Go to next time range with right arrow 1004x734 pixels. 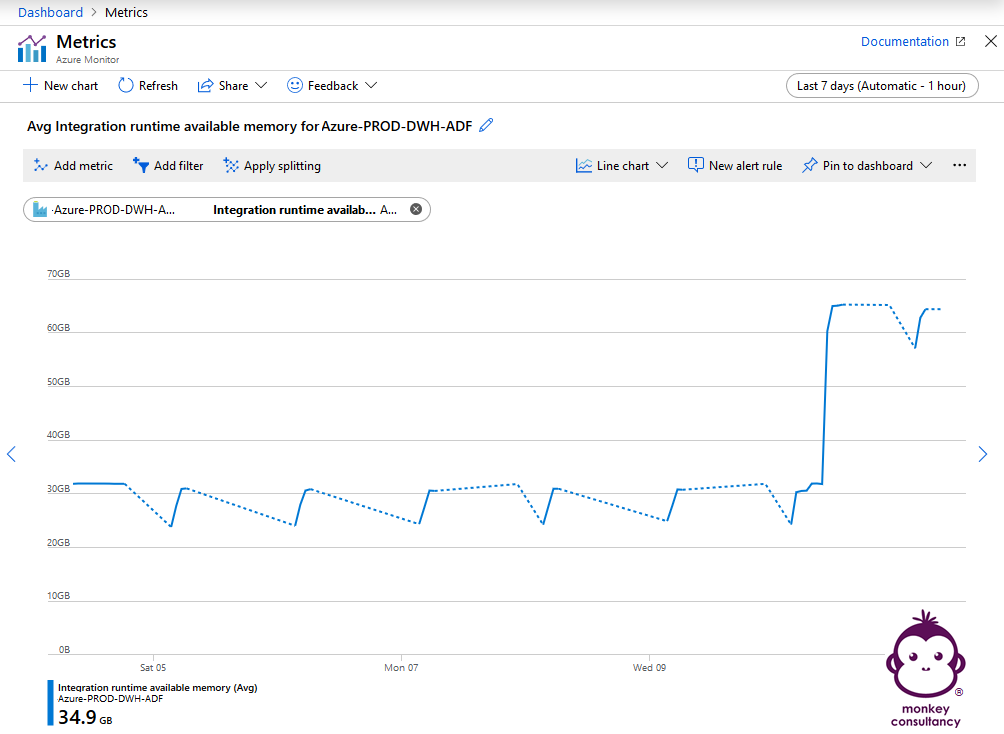[x=983, y=454]
